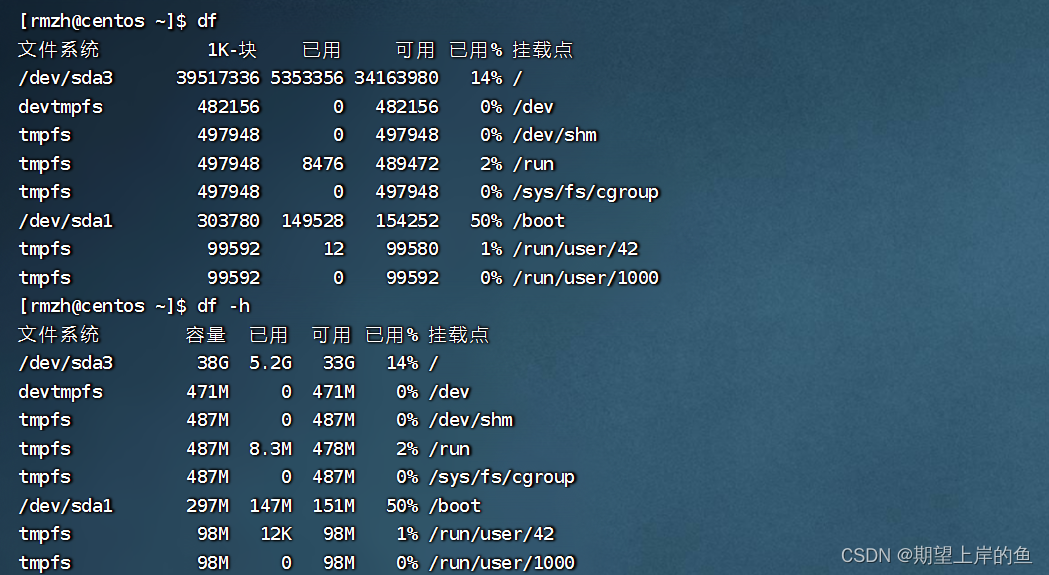This screenshot has height=575, width=1049.
Task: Click the 1K-块 column header
Action: tap(232, 50)
